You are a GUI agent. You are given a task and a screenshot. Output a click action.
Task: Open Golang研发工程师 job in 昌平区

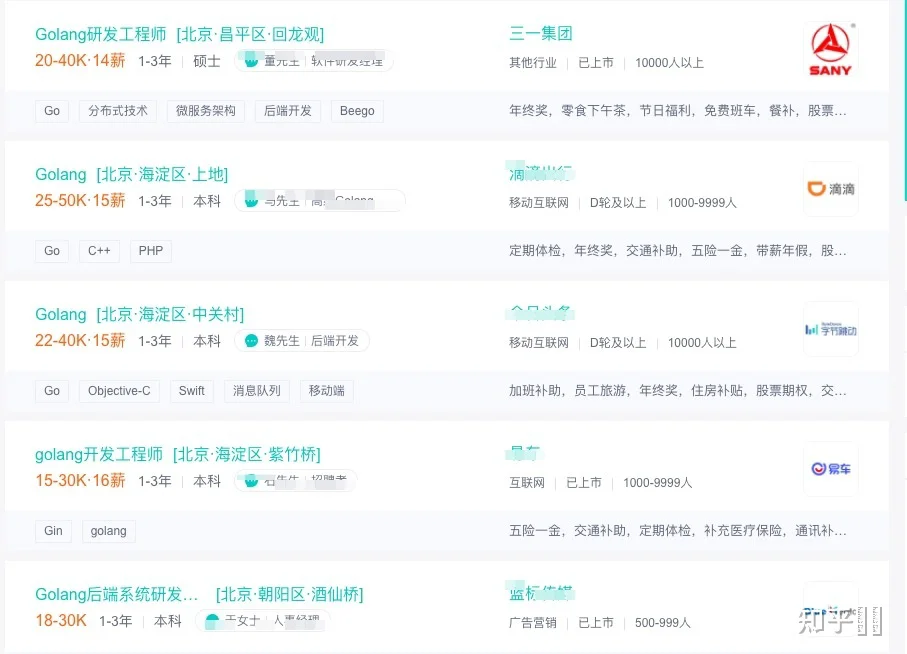click(179, 34)
